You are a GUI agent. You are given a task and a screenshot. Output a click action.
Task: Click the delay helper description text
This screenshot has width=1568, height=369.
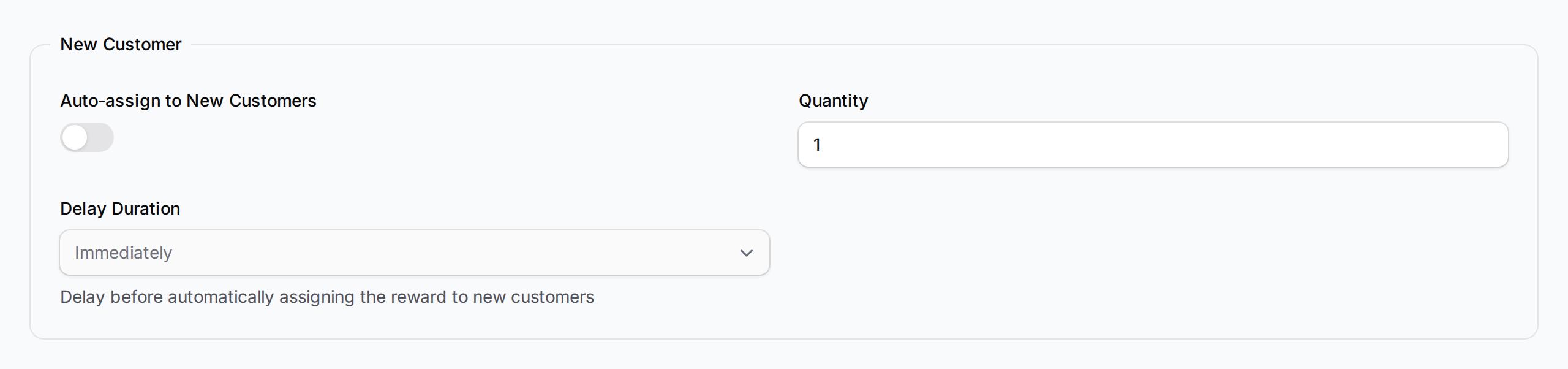coord(327,297)
